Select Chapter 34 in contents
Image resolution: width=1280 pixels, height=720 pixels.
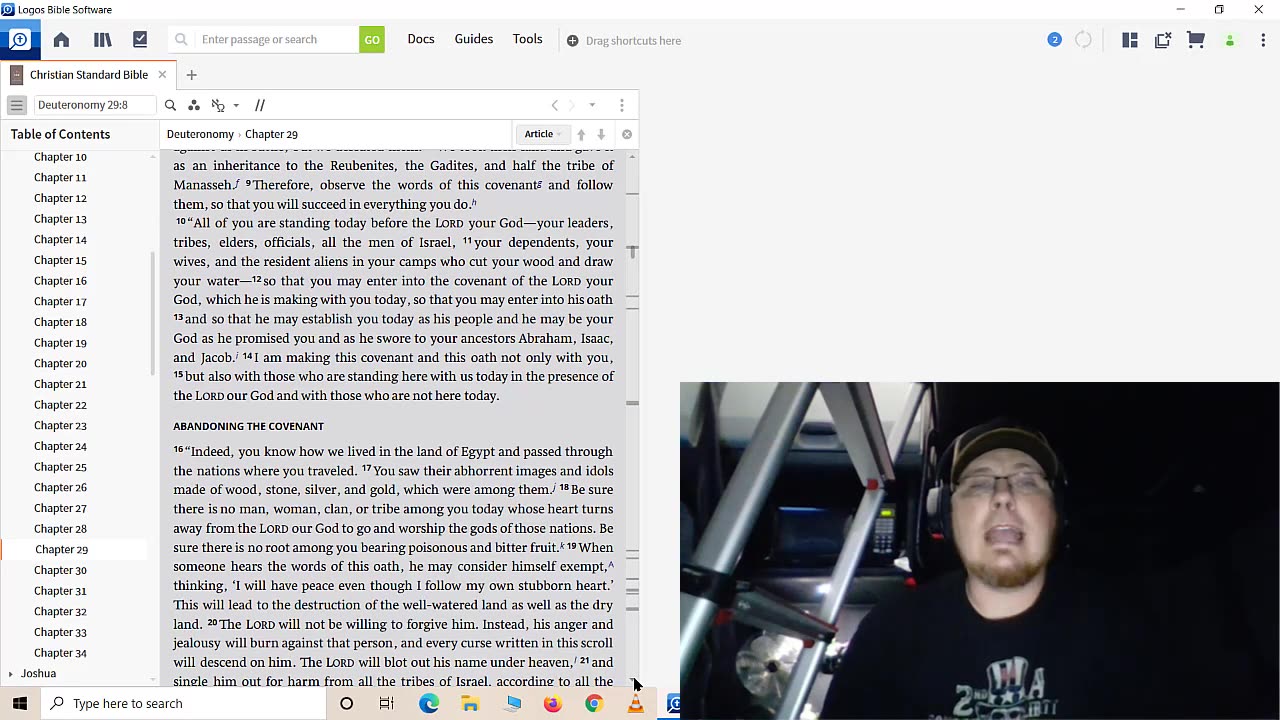(60, 653)
